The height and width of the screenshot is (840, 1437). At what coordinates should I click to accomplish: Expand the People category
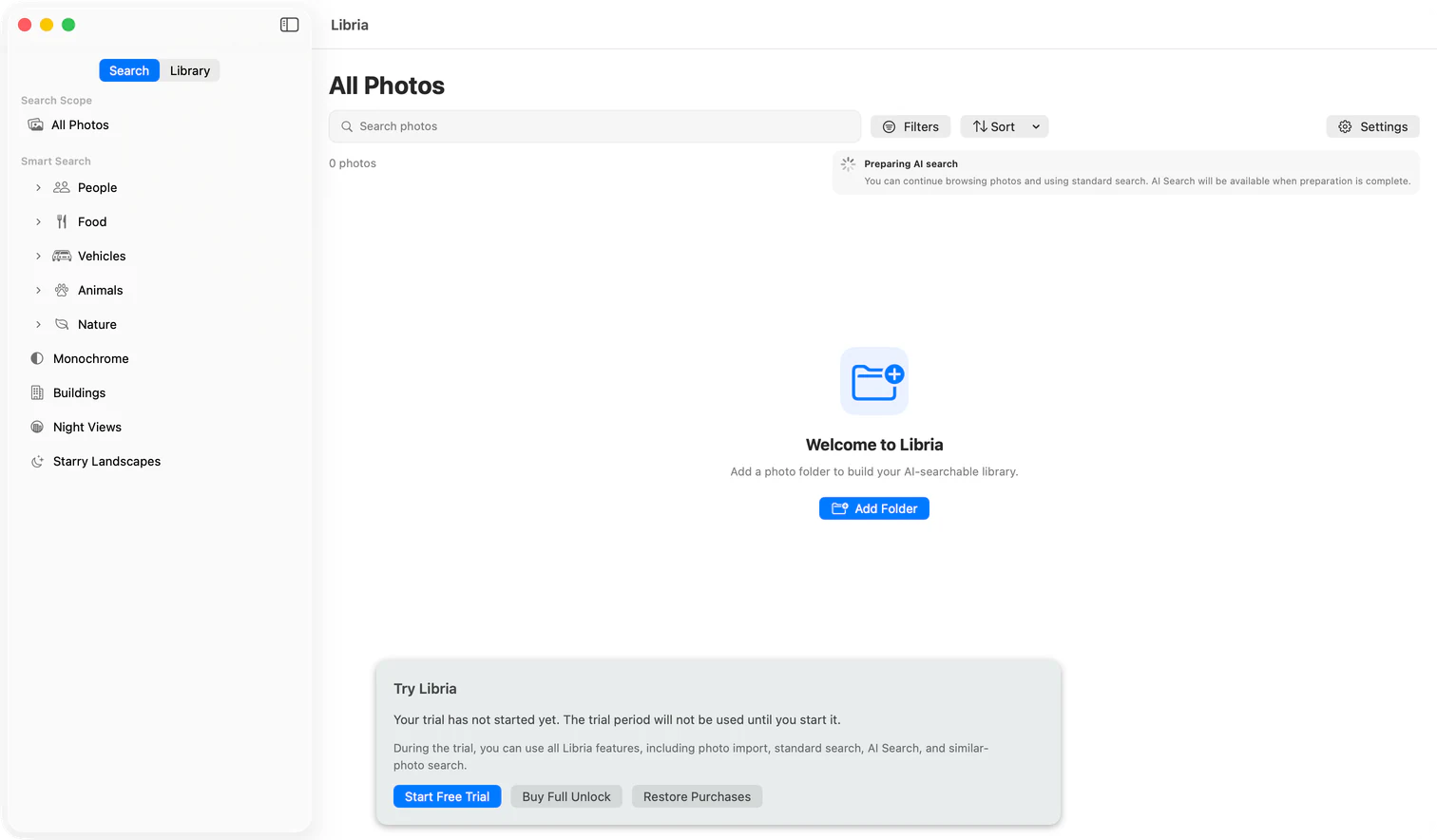point(38,187)
